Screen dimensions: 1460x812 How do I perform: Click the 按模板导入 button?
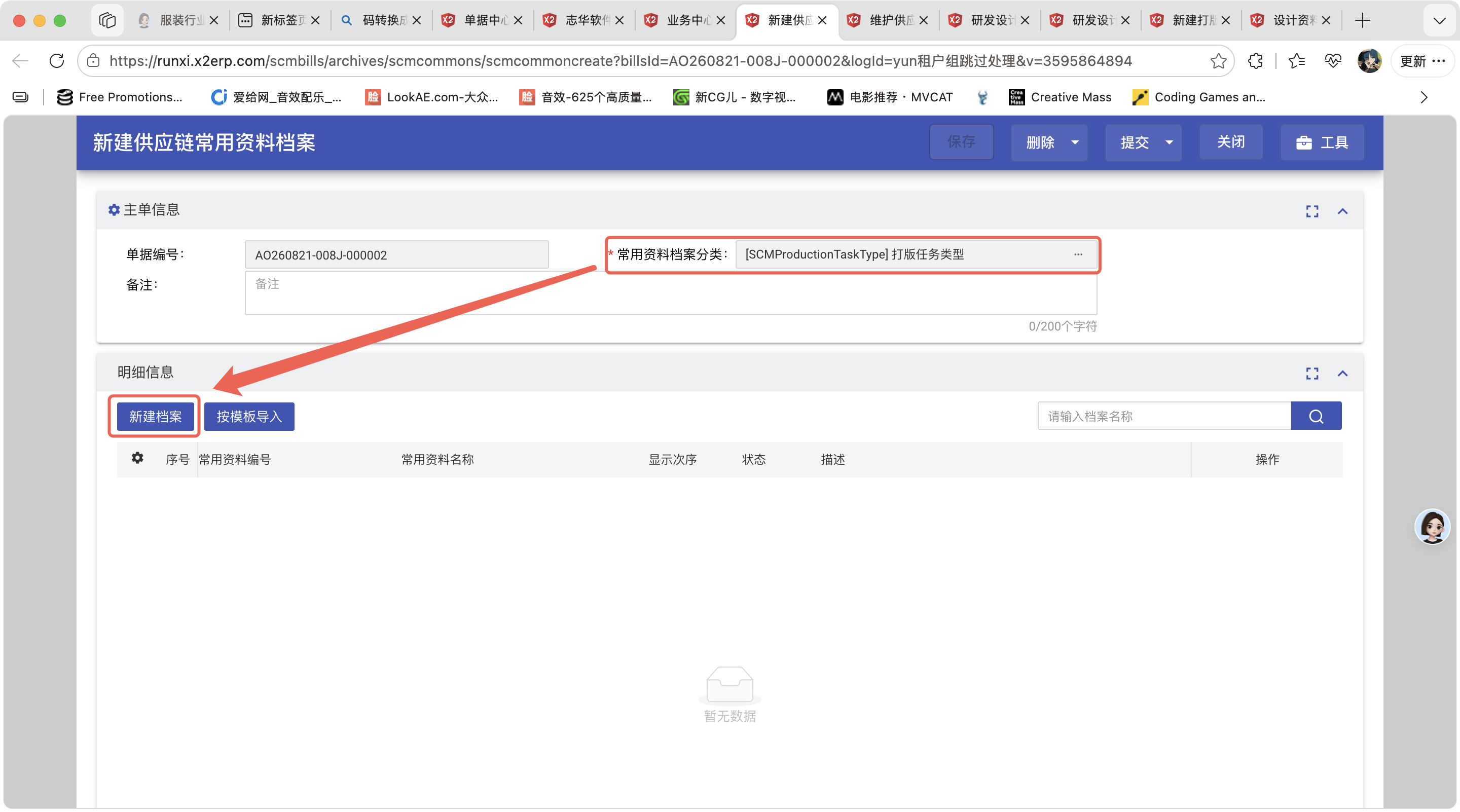249,417
